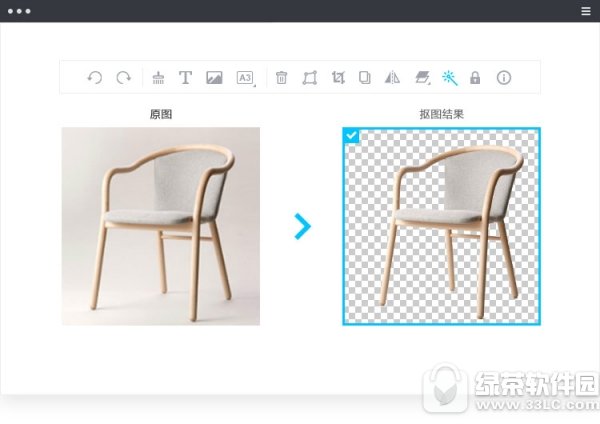Screen dimensions: 600x424
Task: Activate the magic wand cutout tool
Action: pyautogui.click(x=450, y=78)
